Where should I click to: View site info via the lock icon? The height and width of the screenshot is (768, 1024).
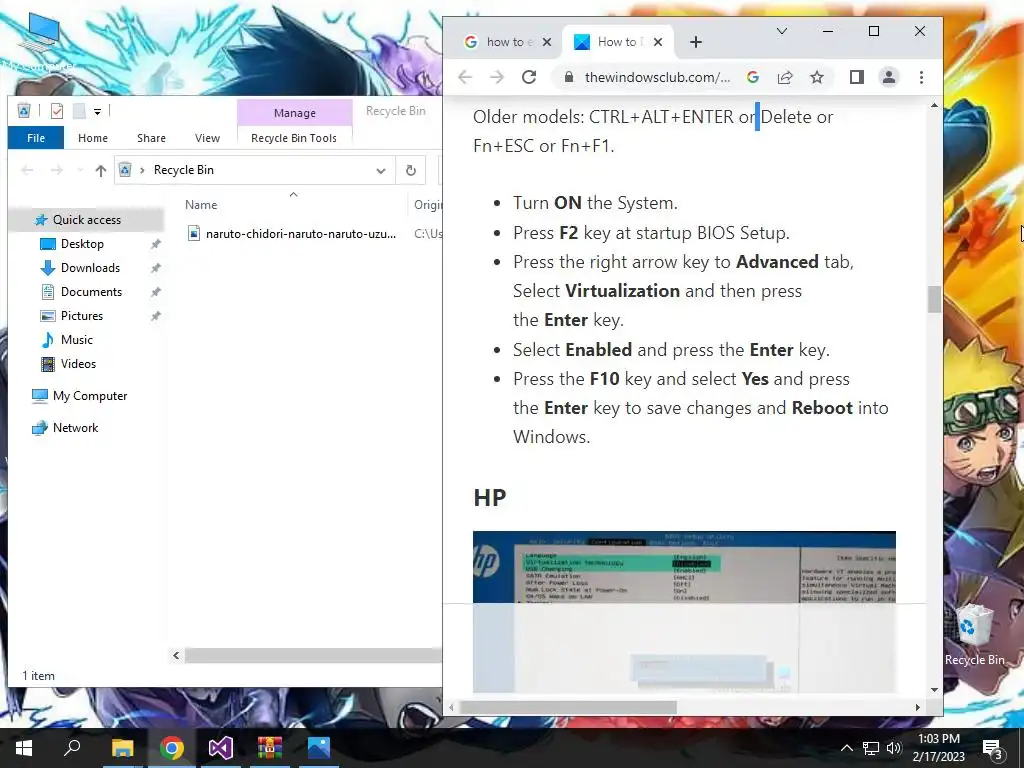click(569, 77)
